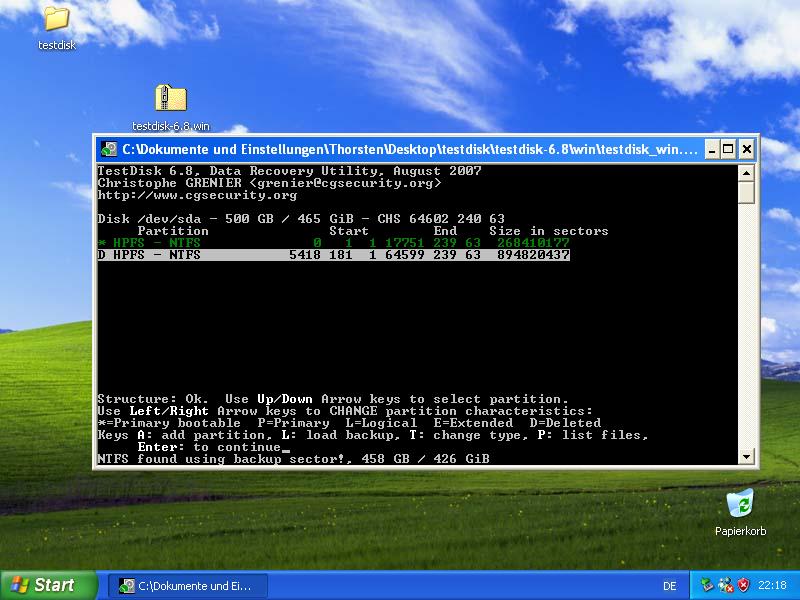Click the DE language indicator
Screen dimensions: 800x600
click(669, 586)
